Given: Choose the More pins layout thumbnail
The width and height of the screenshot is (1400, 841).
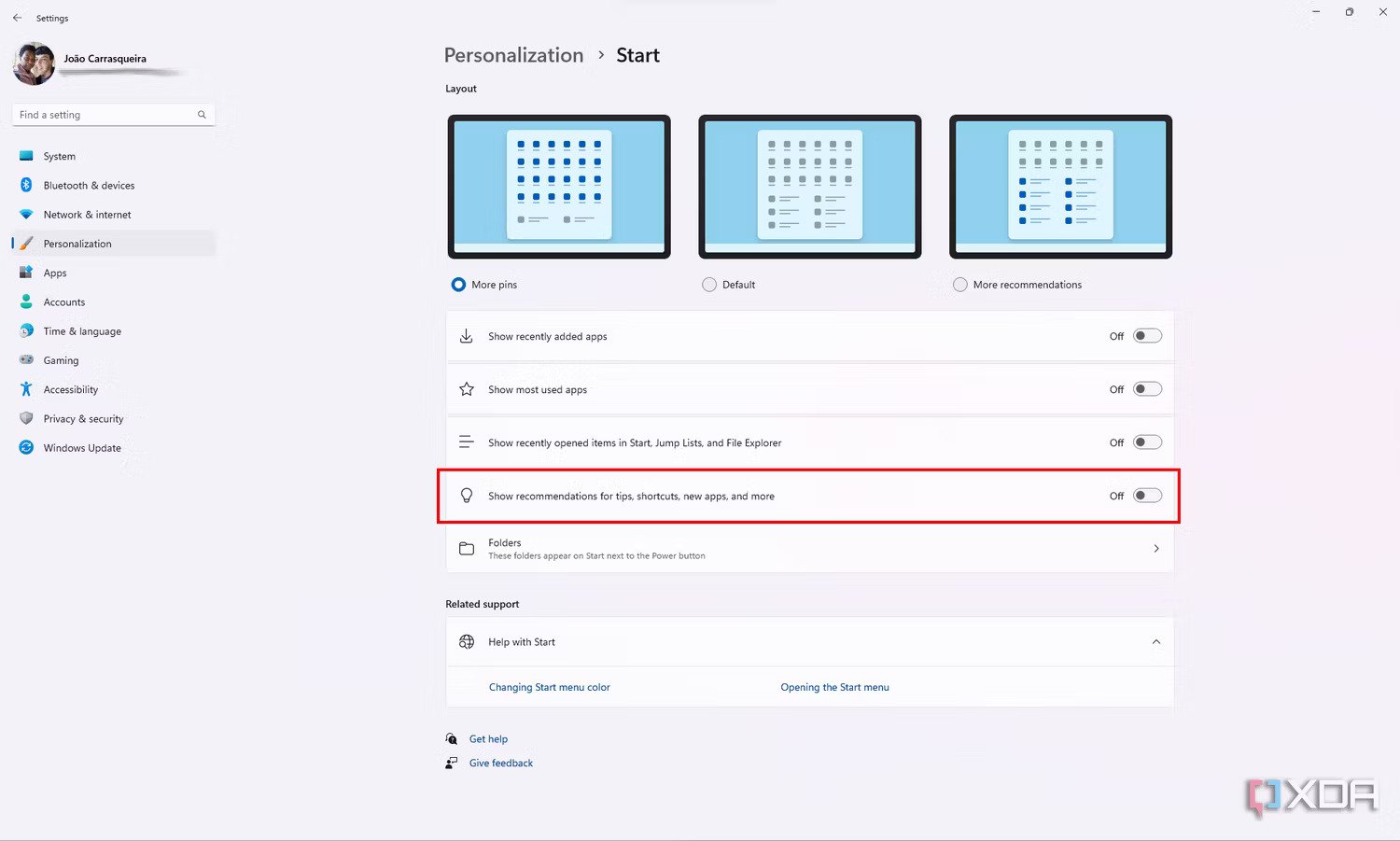Looking at the screenshot, I should point(559,187).
